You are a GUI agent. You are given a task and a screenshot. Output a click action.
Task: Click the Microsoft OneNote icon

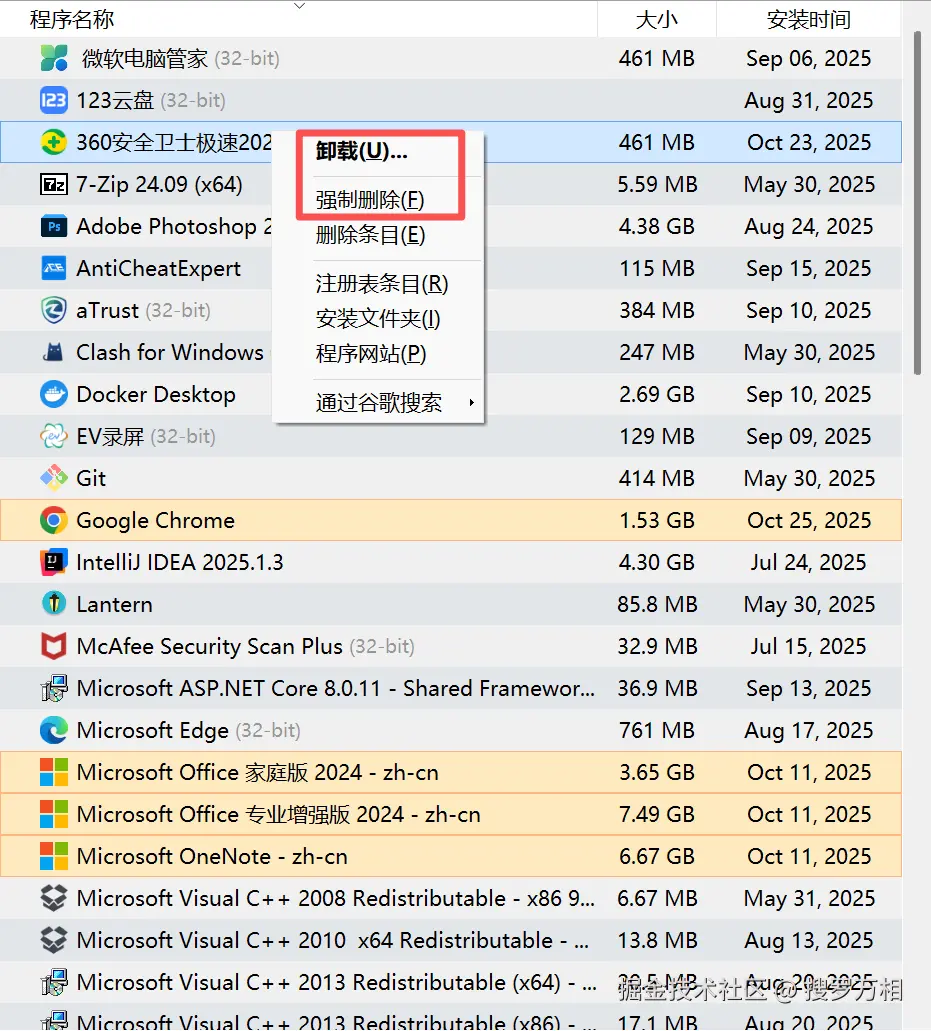click(x=53, y=856)
